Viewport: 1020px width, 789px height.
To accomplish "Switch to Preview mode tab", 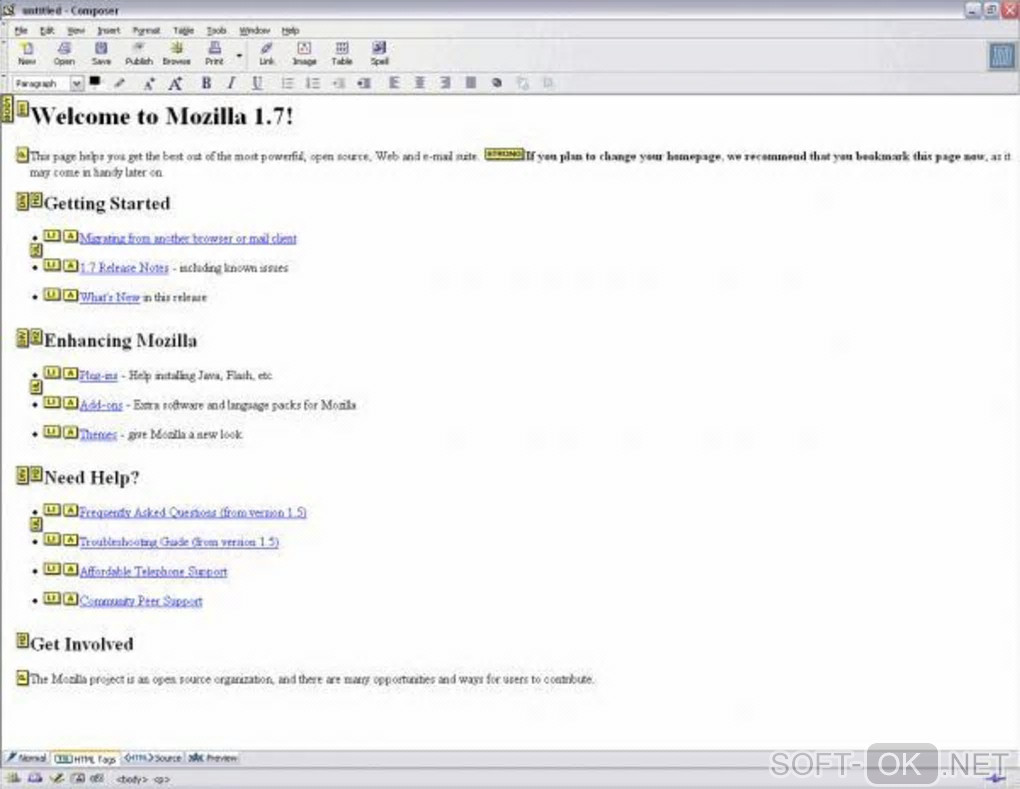I will pyautogui.click(x=213, y=758).
